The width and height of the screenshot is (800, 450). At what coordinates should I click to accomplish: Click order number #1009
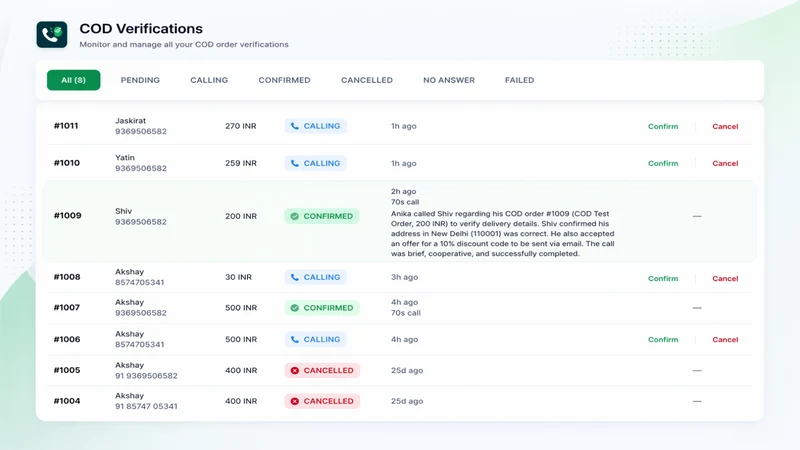(67, 216)
